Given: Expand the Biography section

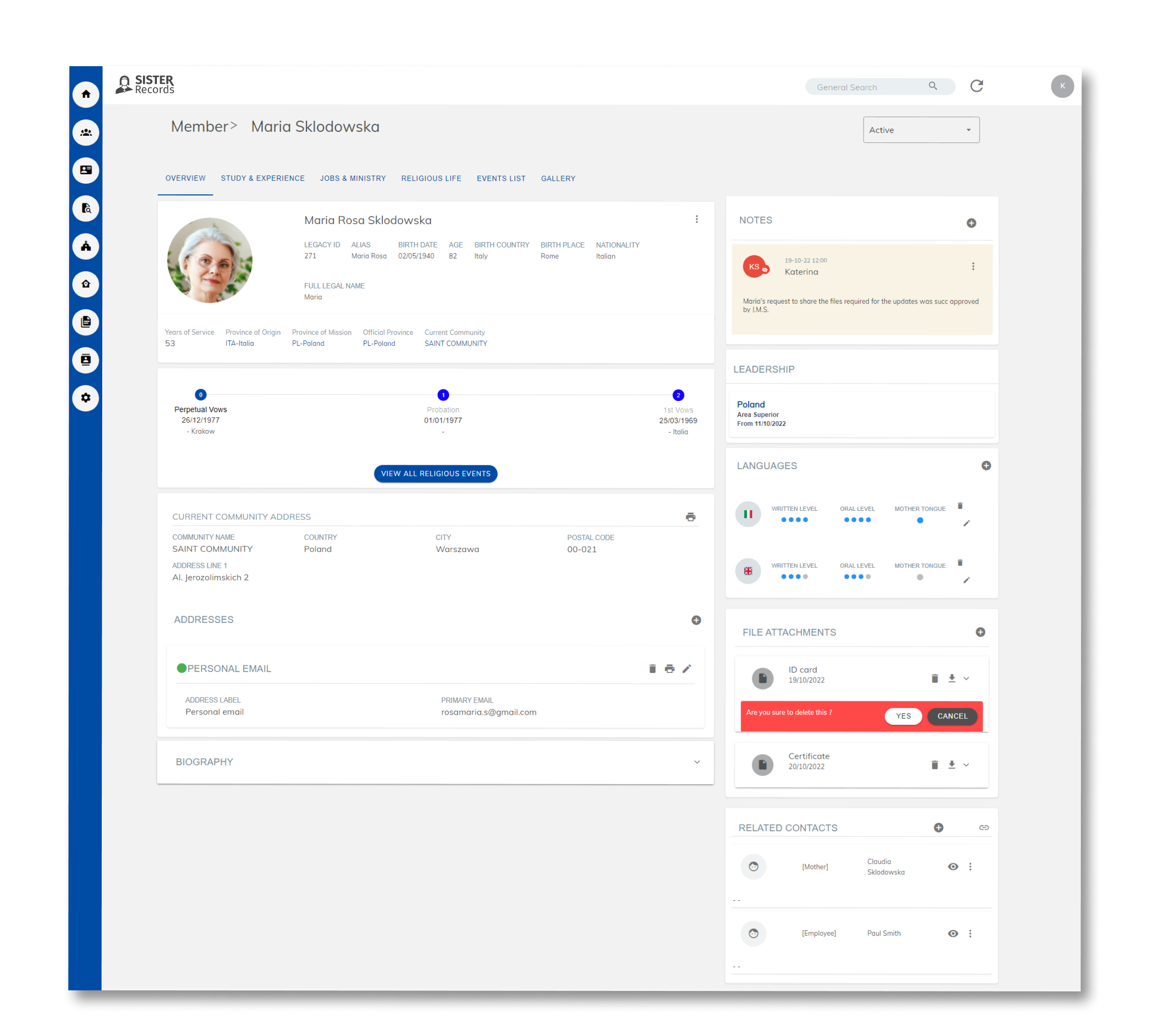Looking at the screenshot, I should click(x=696, y=762).
